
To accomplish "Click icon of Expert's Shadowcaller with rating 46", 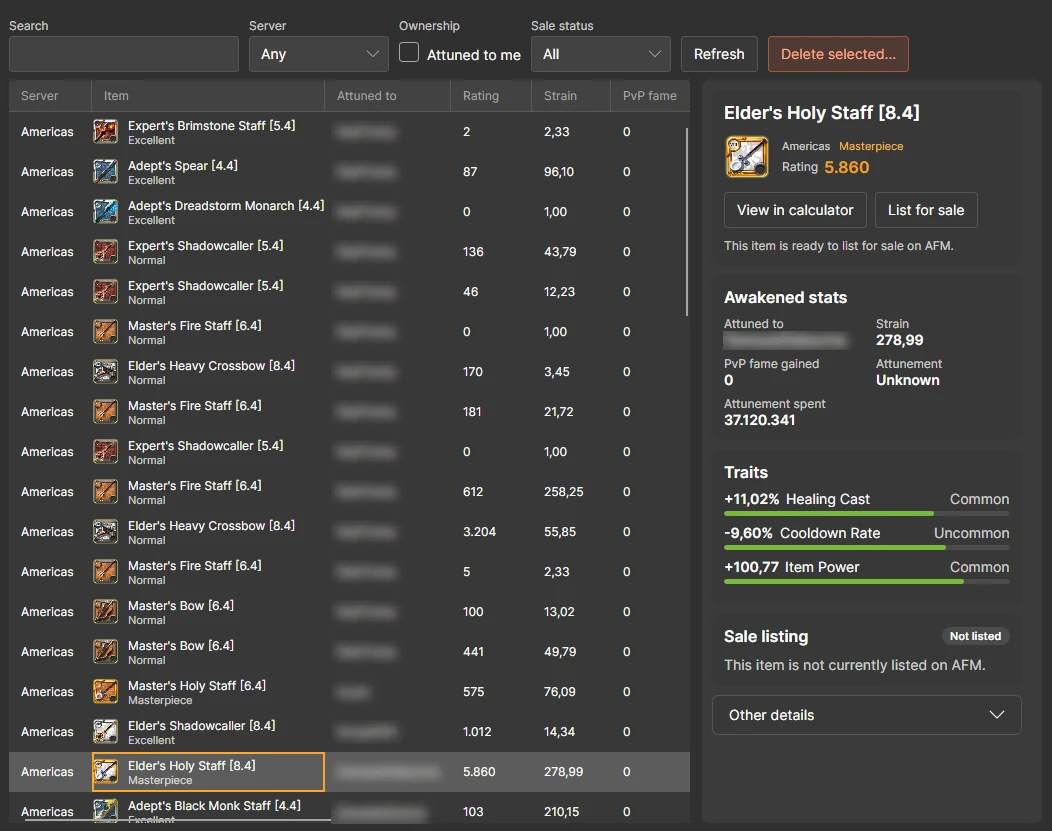I will [105, 292].
